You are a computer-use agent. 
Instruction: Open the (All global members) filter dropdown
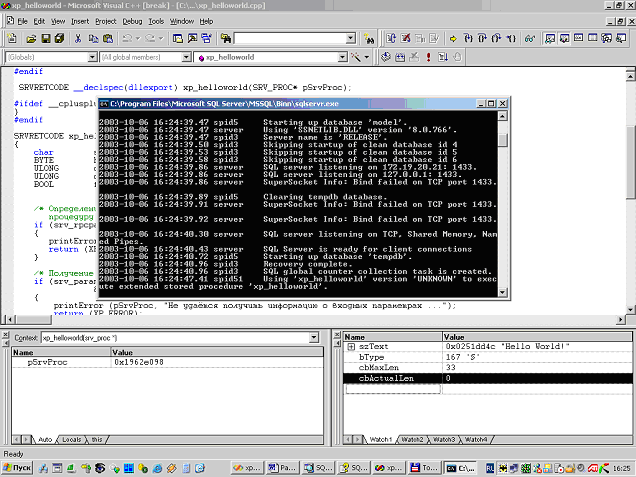[x=187, y=57]
